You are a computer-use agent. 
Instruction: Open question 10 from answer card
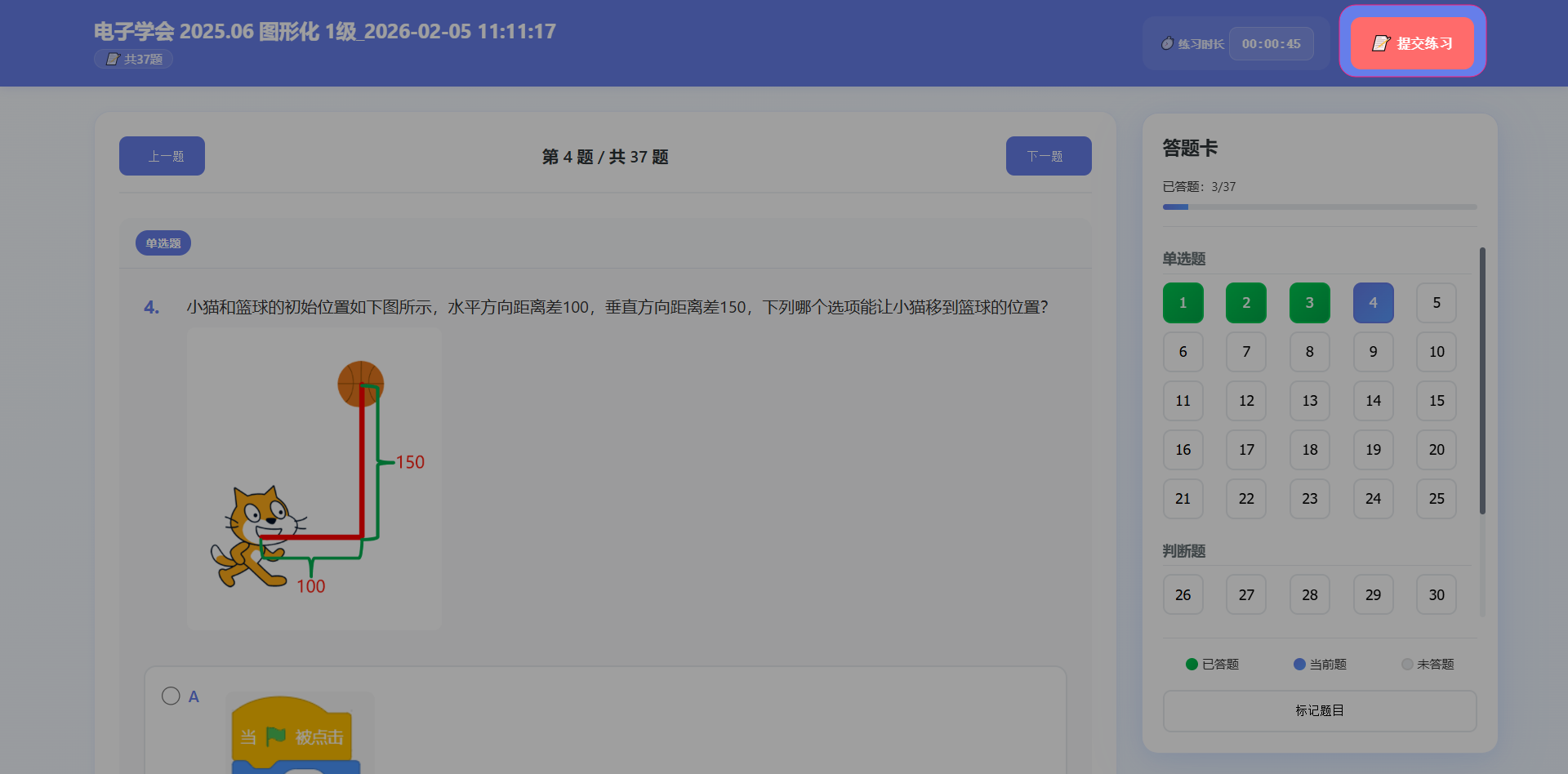1437,352
